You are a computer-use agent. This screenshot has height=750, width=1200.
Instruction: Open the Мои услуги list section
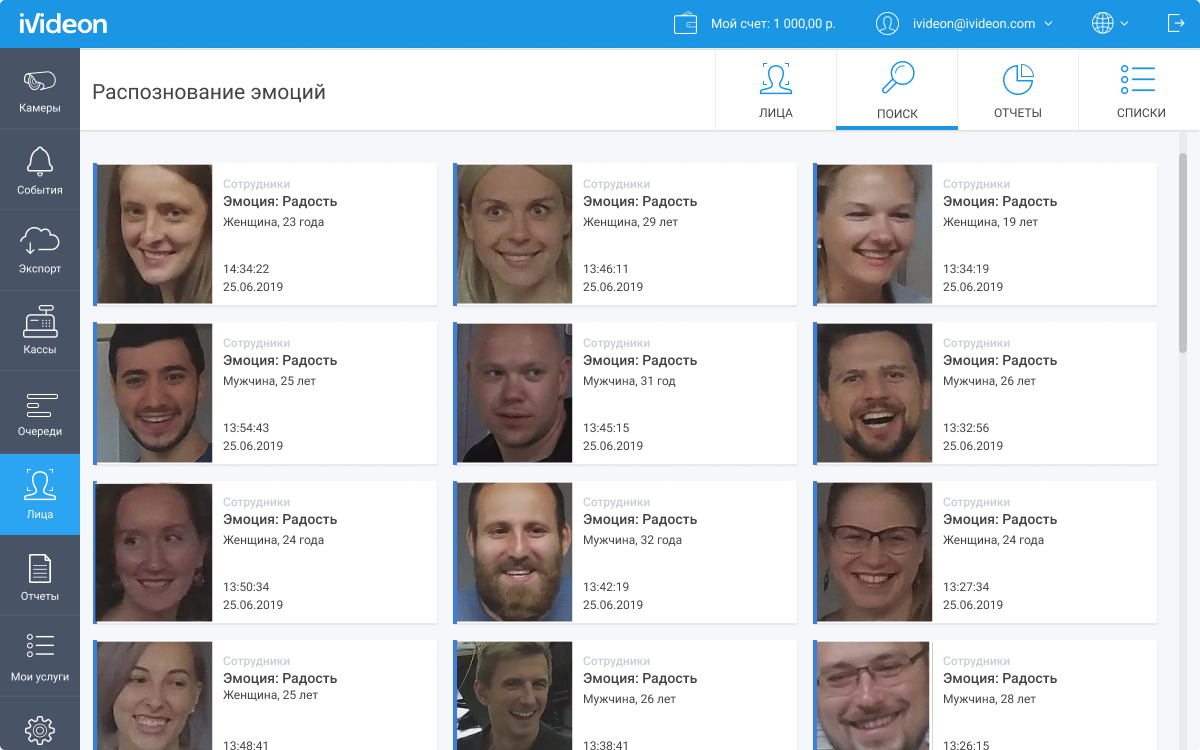[x=40, y=657]
